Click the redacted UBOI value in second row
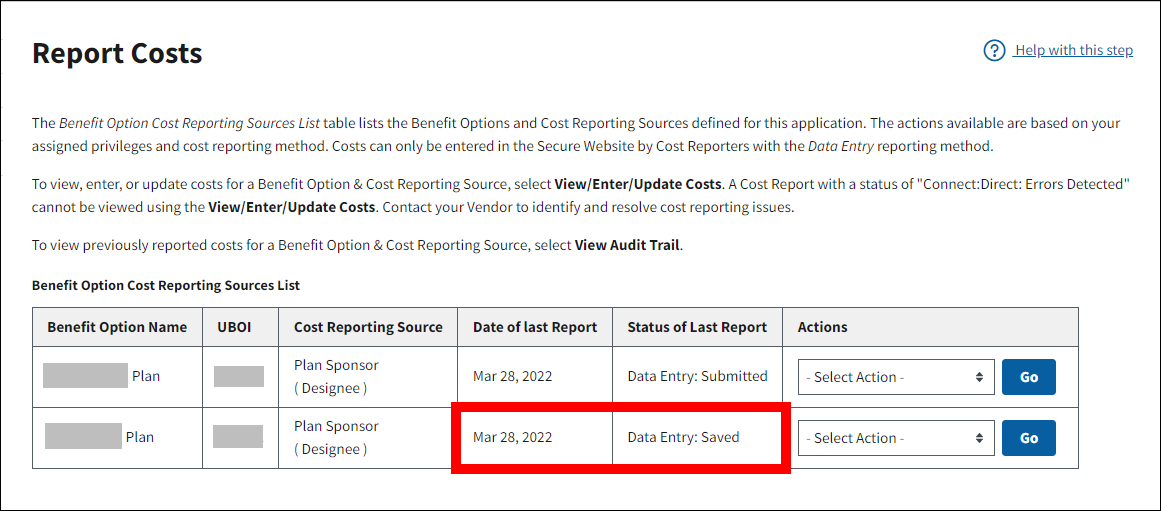The image size is (1161, 511). pos(239,438)
